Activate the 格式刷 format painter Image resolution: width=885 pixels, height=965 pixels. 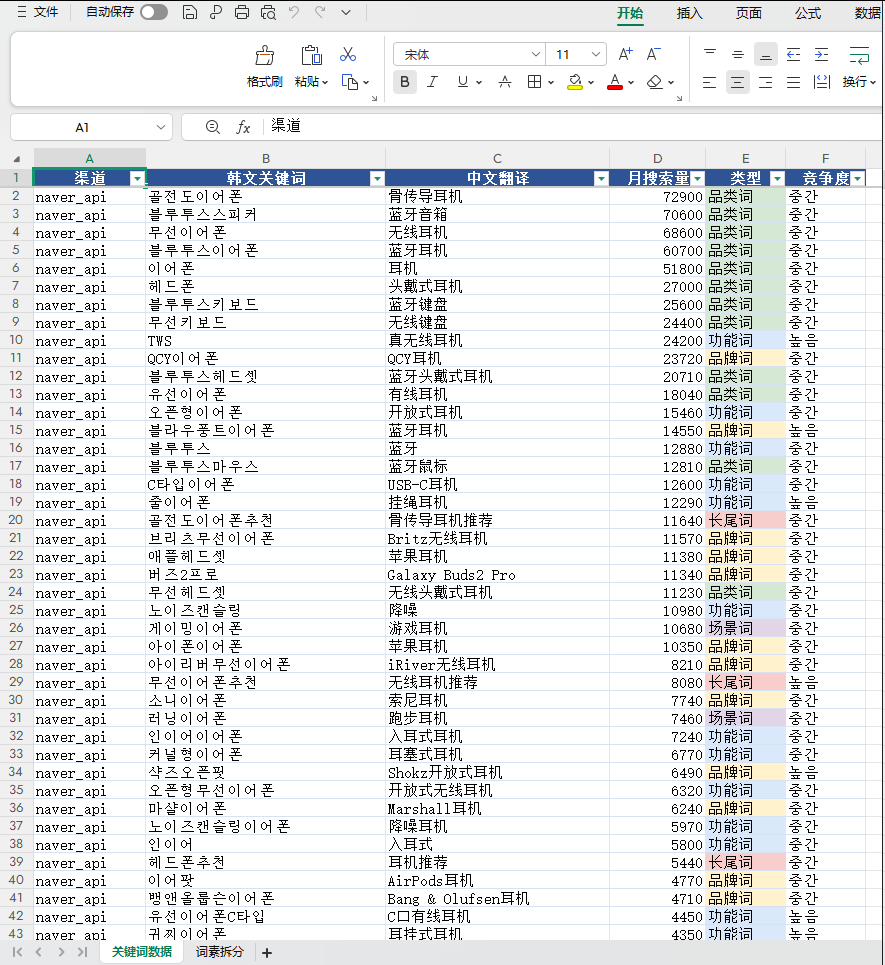(x=265, y=66)
